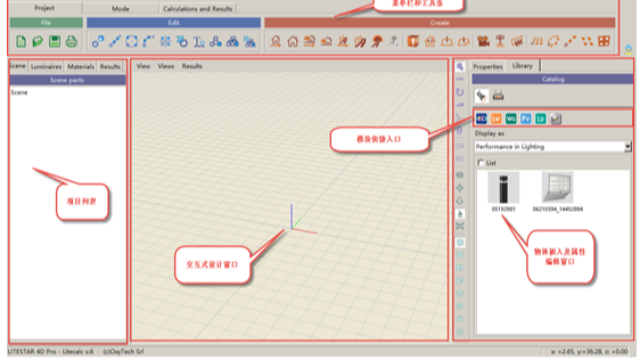
Task: Open the Views menu in design window
Action: click(166, 66)
